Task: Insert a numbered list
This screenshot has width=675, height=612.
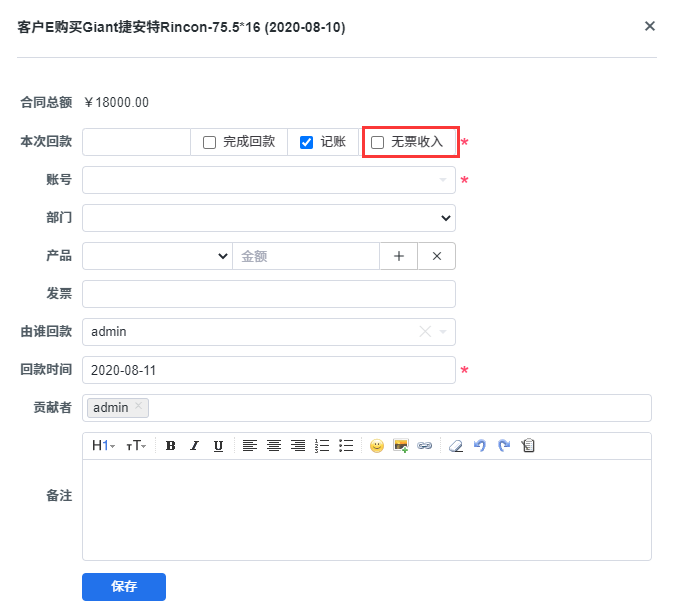Action: (x=322, y=445)
